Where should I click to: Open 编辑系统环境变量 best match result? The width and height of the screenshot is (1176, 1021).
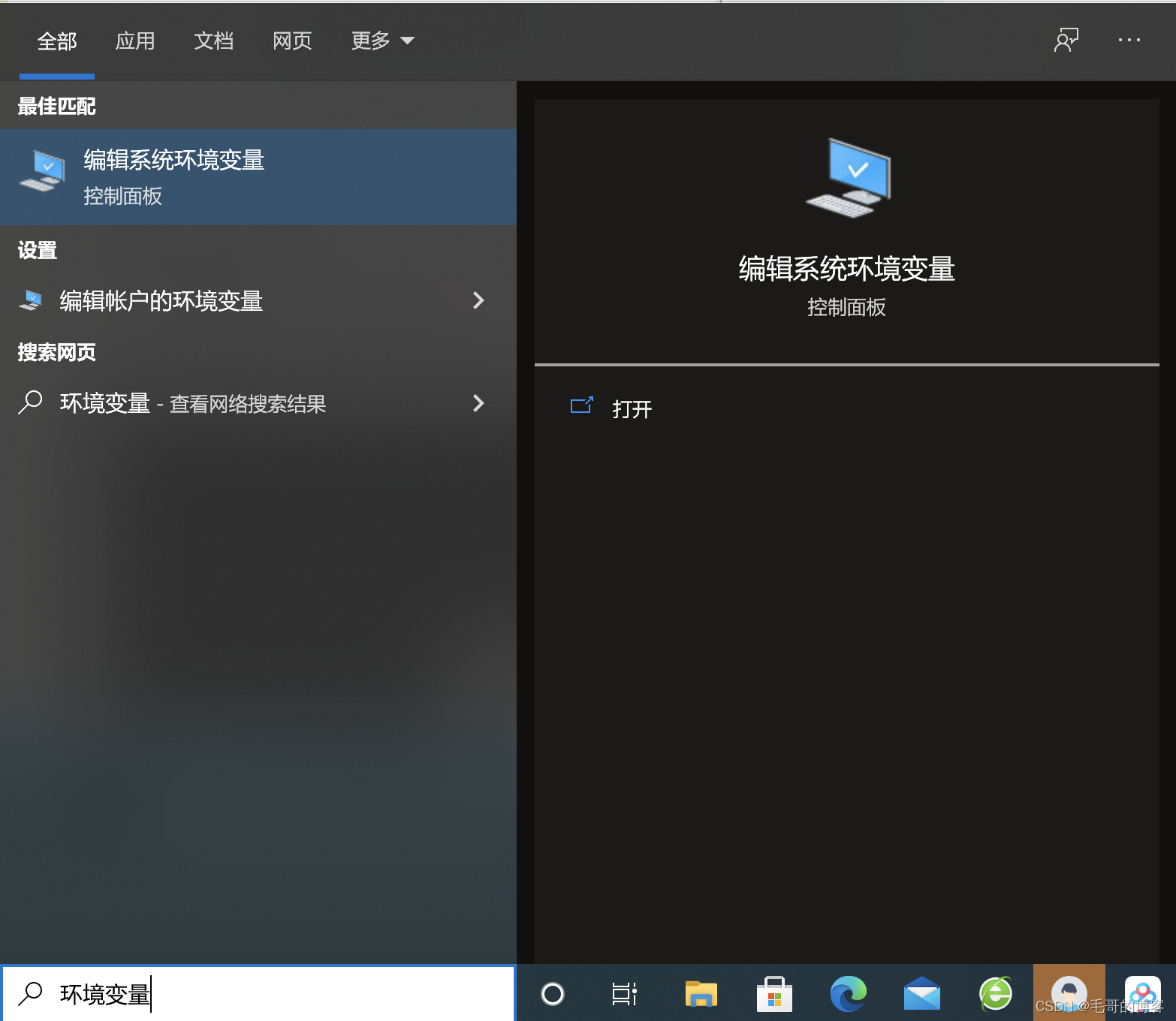coord(258,177)
